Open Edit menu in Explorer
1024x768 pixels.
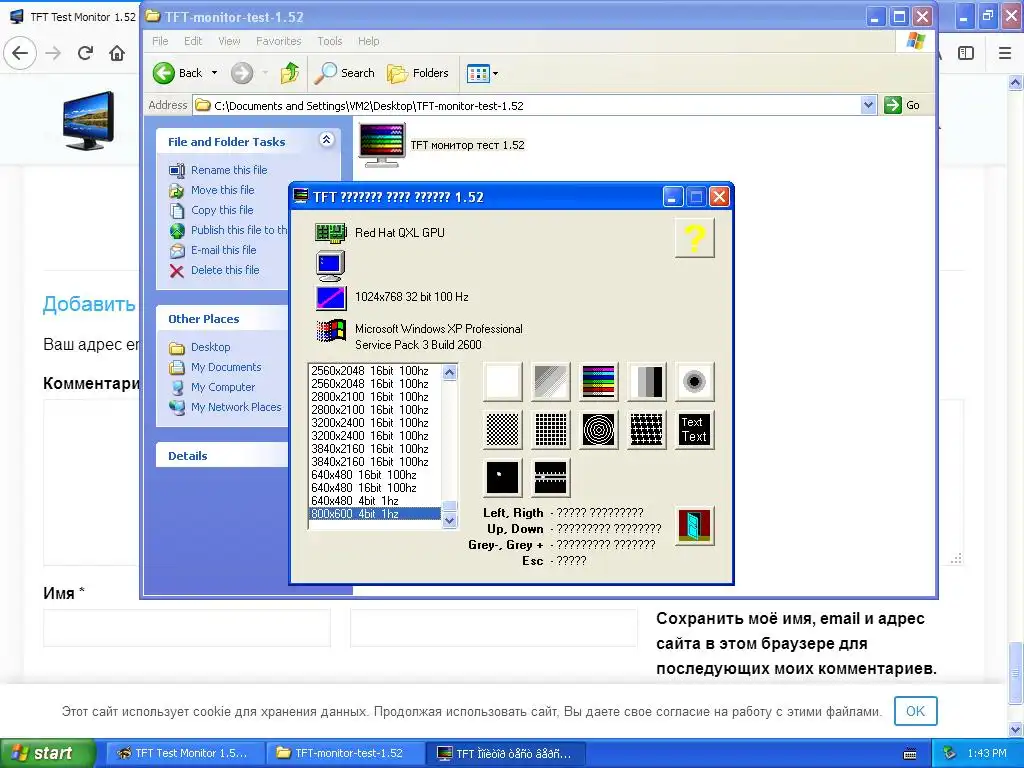[193, 41]
